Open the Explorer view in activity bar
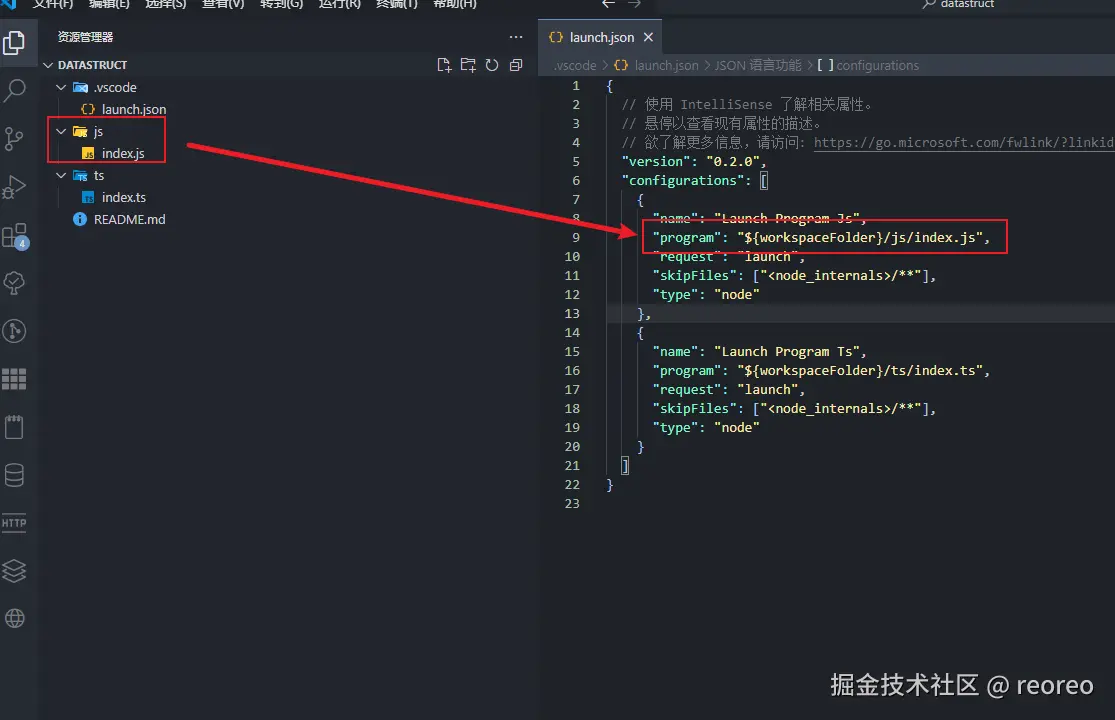Viewport: 1115px width, 720px height. 14,43
